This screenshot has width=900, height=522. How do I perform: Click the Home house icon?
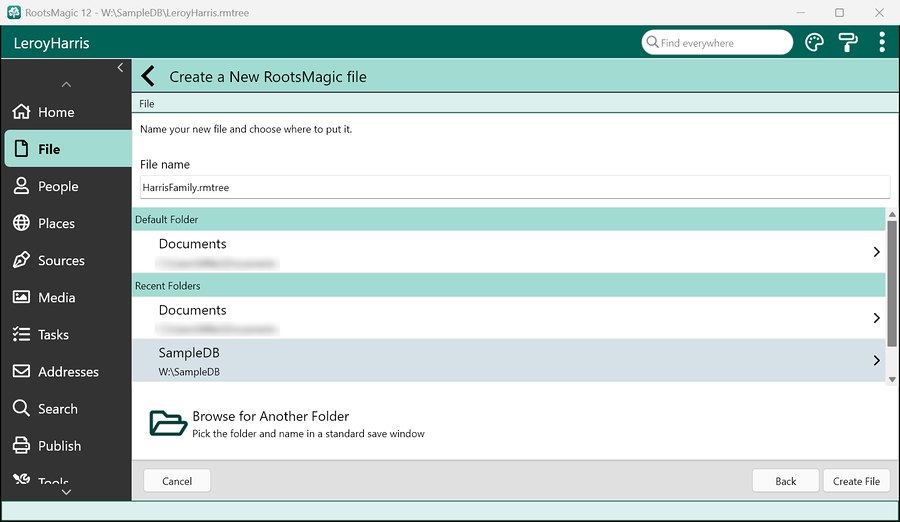click(21, 111)
